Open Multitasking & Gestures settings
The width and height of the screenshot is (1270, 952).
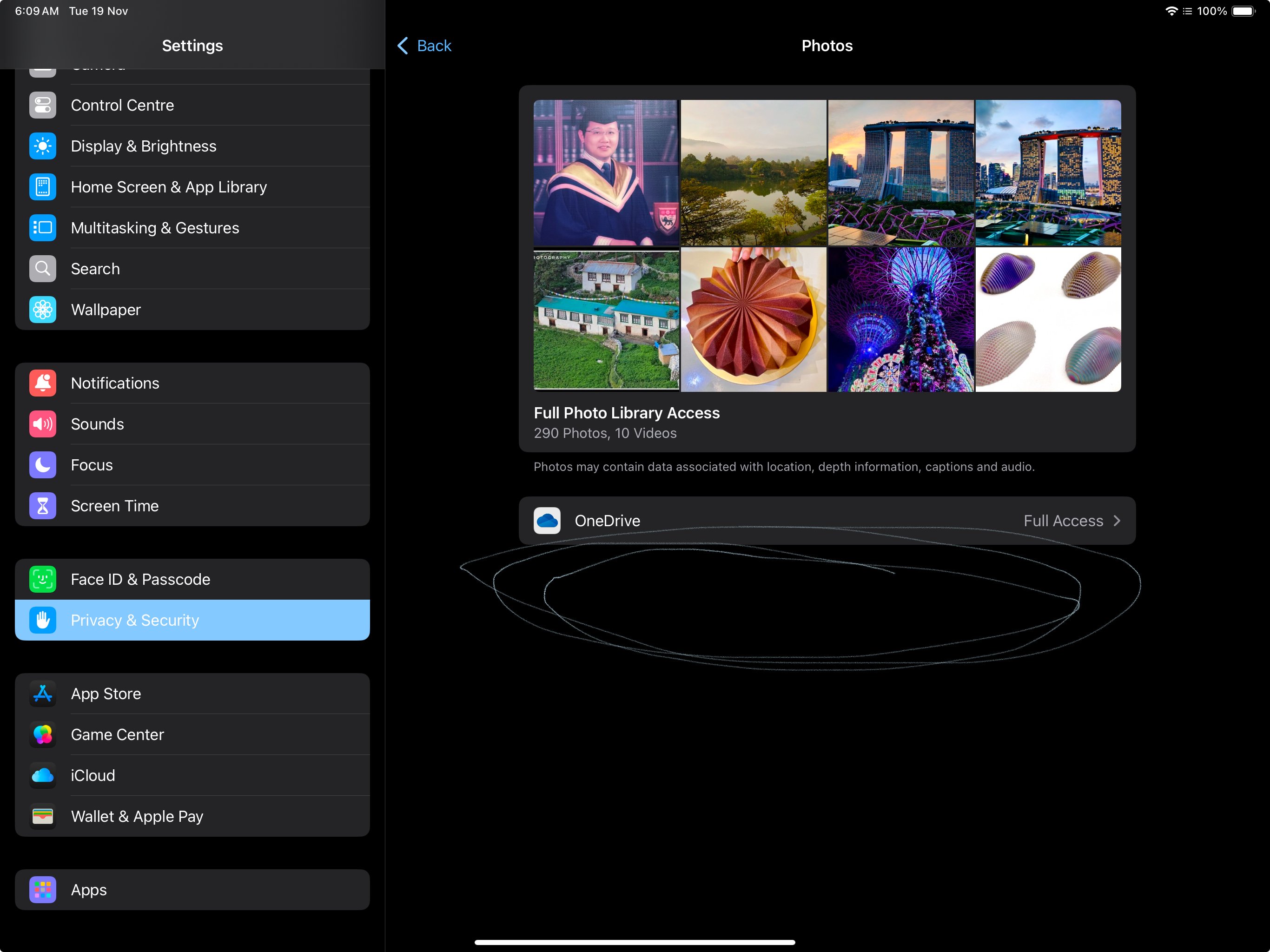[x=192, y=228]
